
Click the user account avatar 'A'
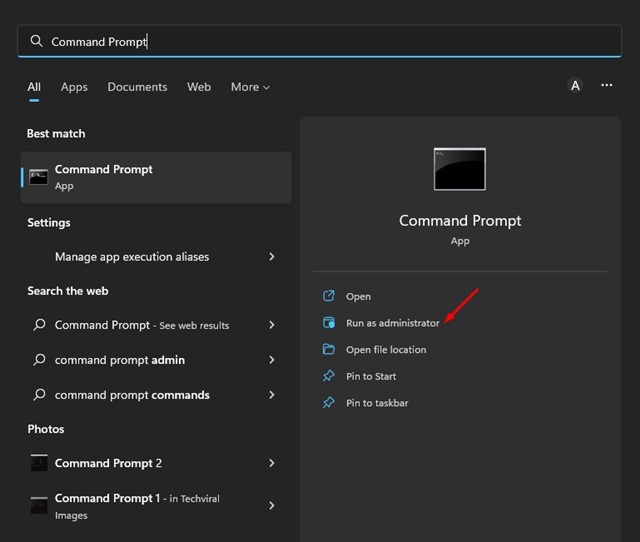pyautogui.click(x=575, y=86)
